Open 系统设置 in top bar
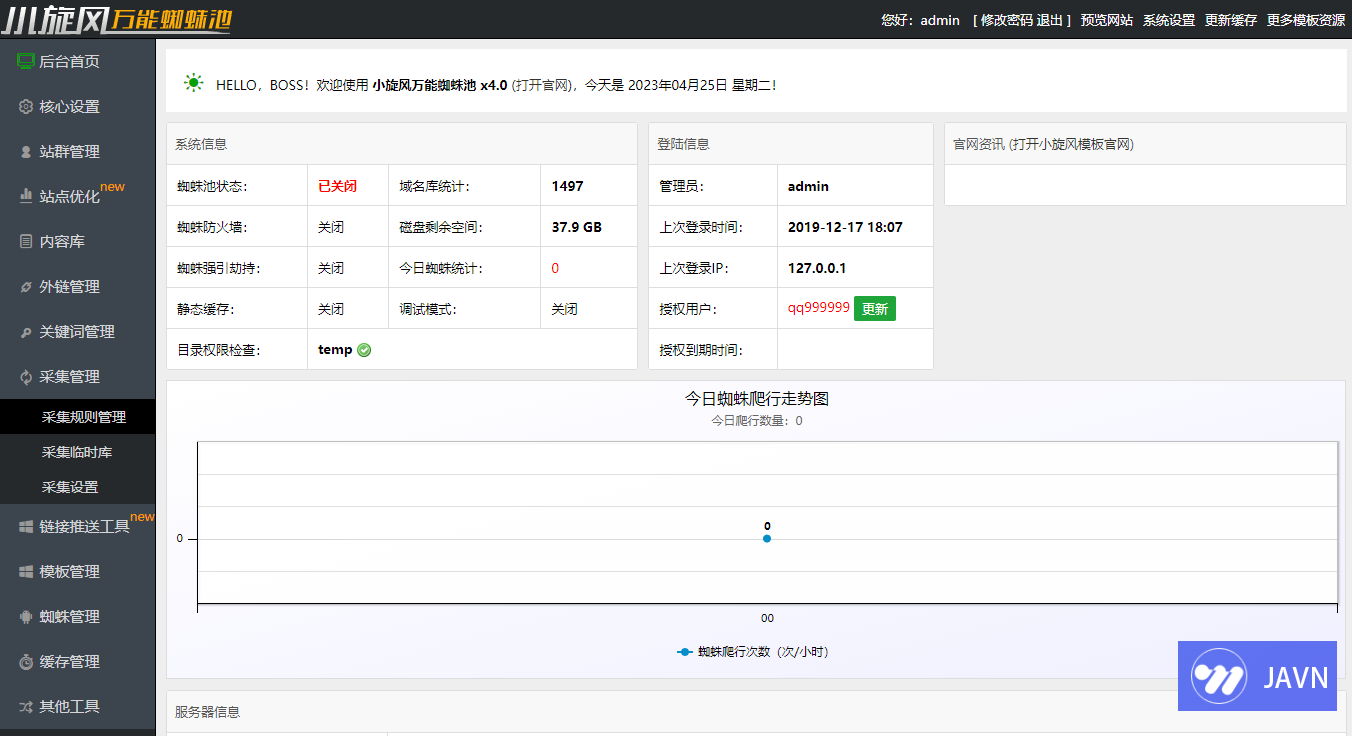Image resolution: width=1352 pixels, height=736 pixels. [1169, 20]
